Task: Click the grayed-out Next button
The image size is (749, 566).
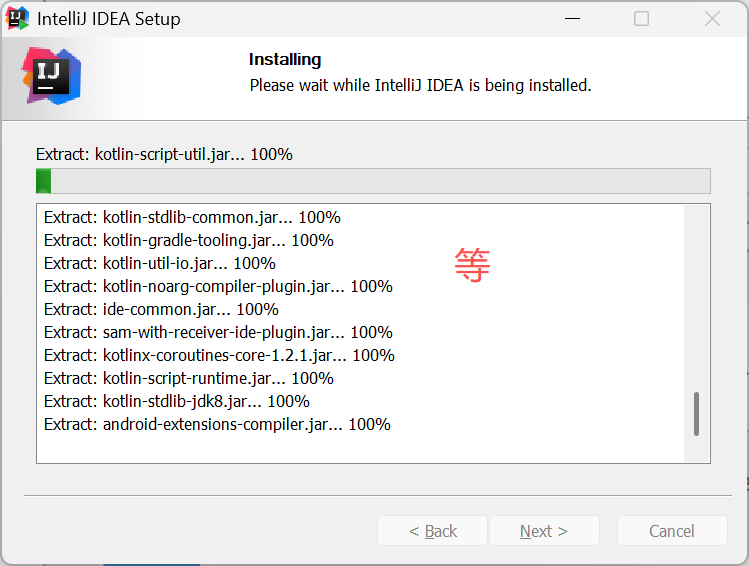Action: (x=543, y=531)
